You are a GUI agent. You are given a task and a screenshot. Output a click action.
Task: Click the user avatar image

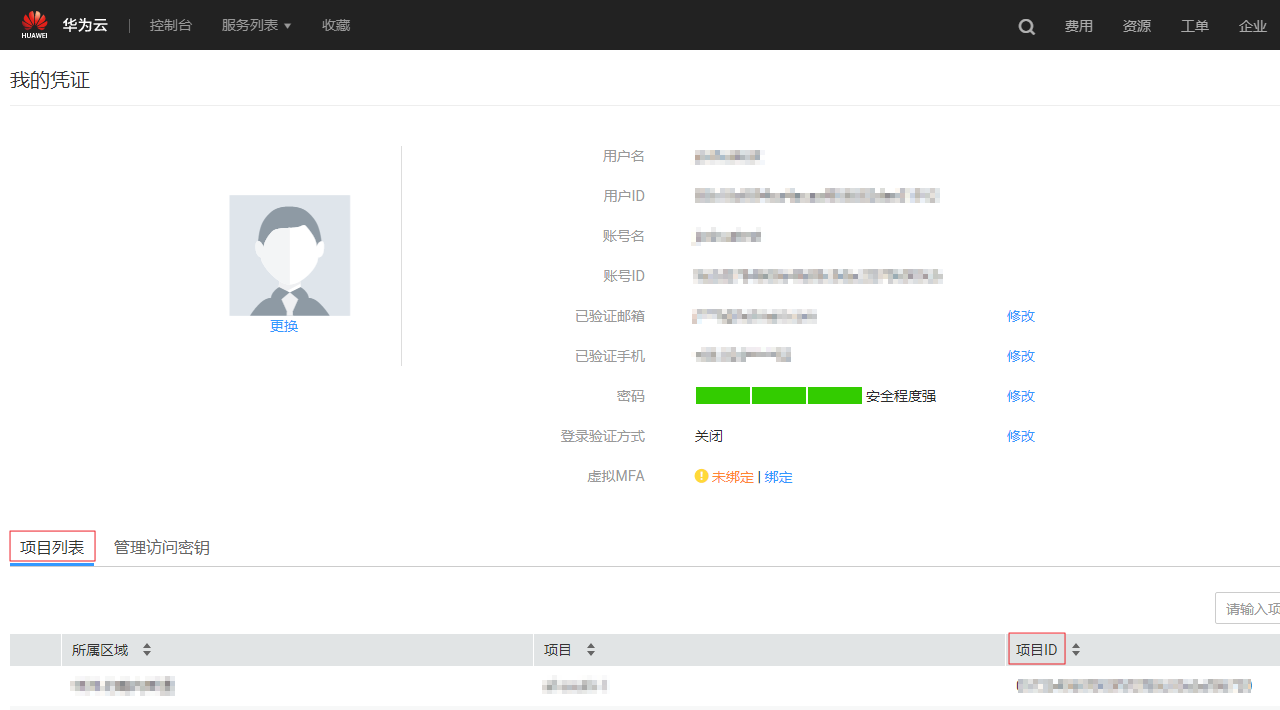(290, 255)
